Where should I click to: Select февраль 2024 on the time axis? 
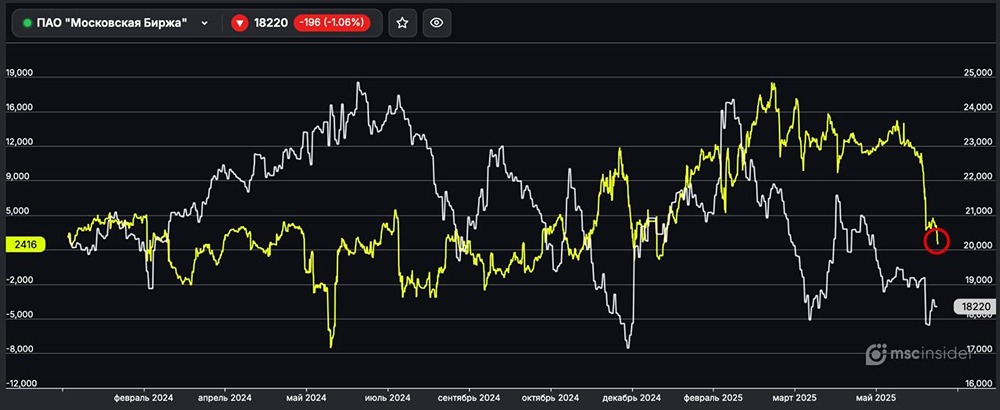click(x=143, y=397)
